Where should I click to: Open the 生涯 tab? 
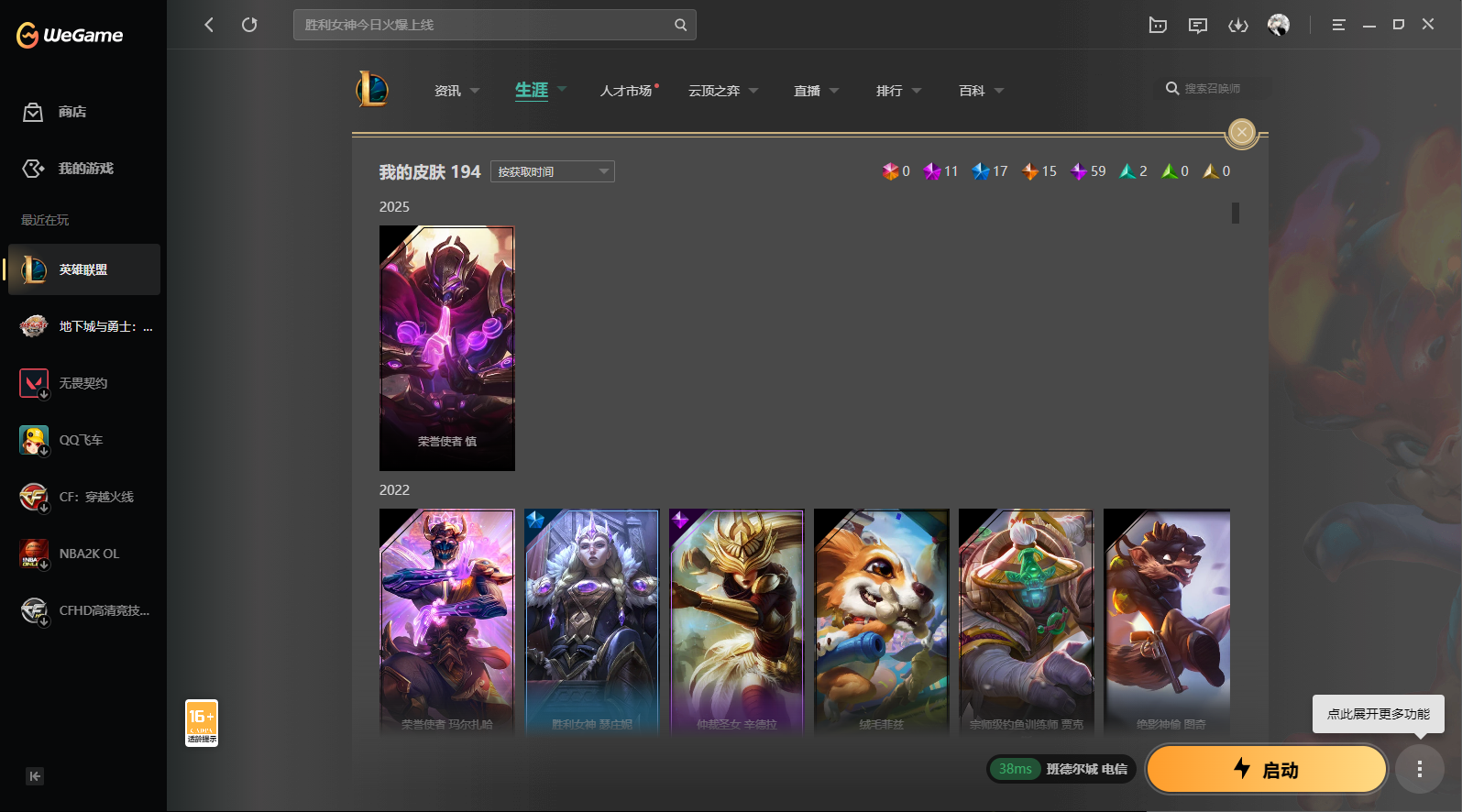click(x=532, y=90)
